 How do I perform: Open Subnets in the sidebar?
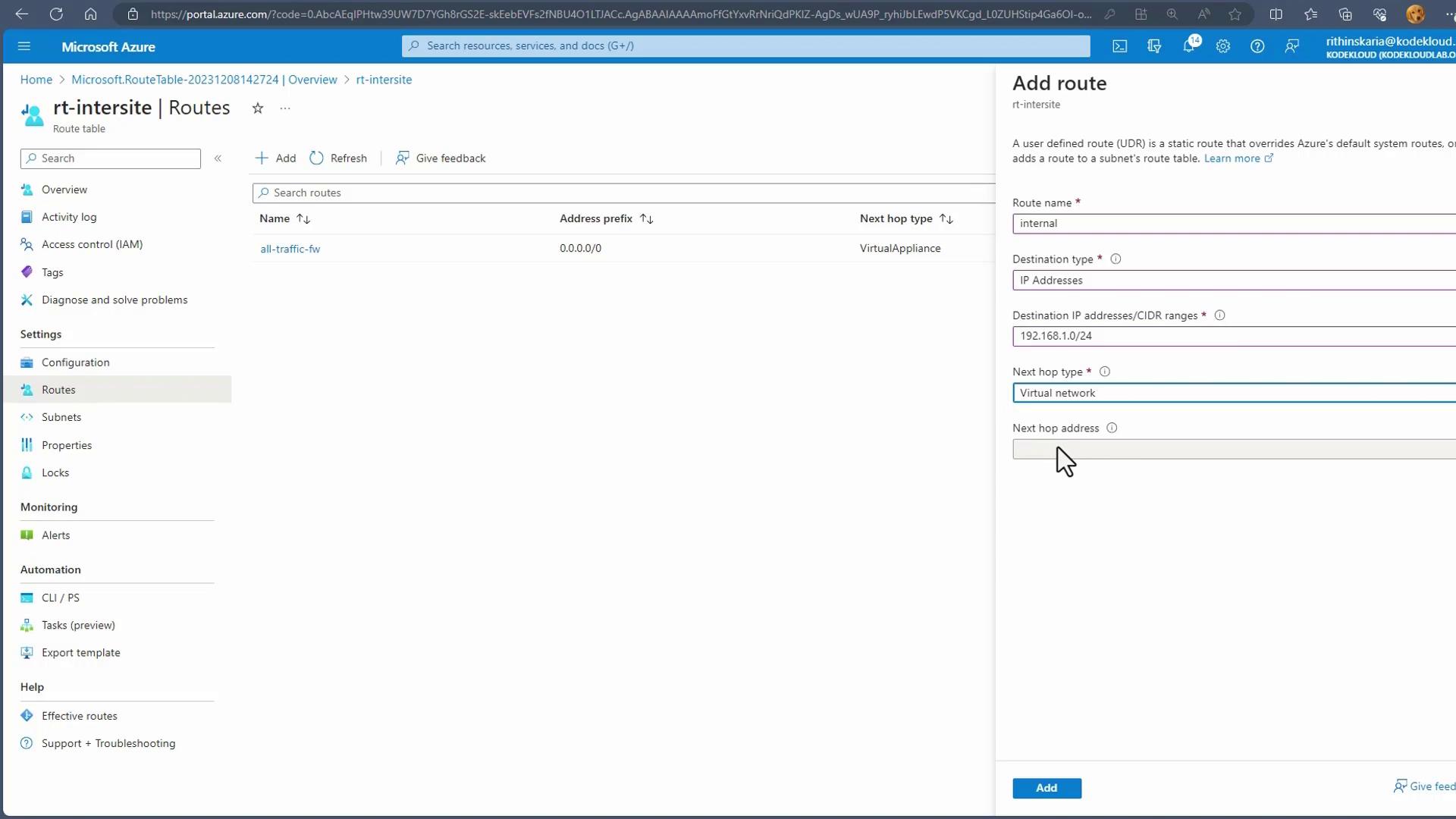[x=61, y=417]
